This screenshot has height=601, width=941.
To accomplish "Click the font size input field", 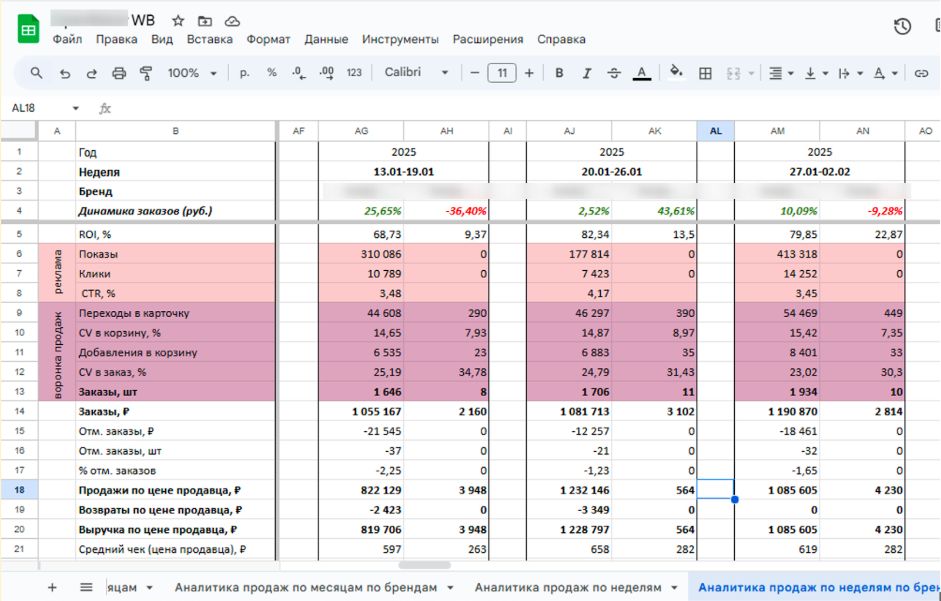I will click(x=501, y=73).
